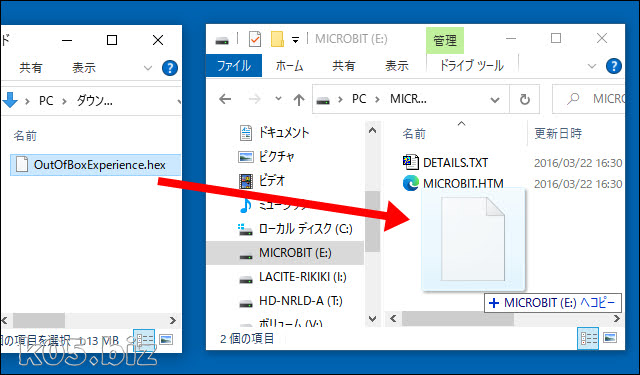Click 名前 column header in Downloads window
This screenshot has height=375, width=640.
click(25, 135)
